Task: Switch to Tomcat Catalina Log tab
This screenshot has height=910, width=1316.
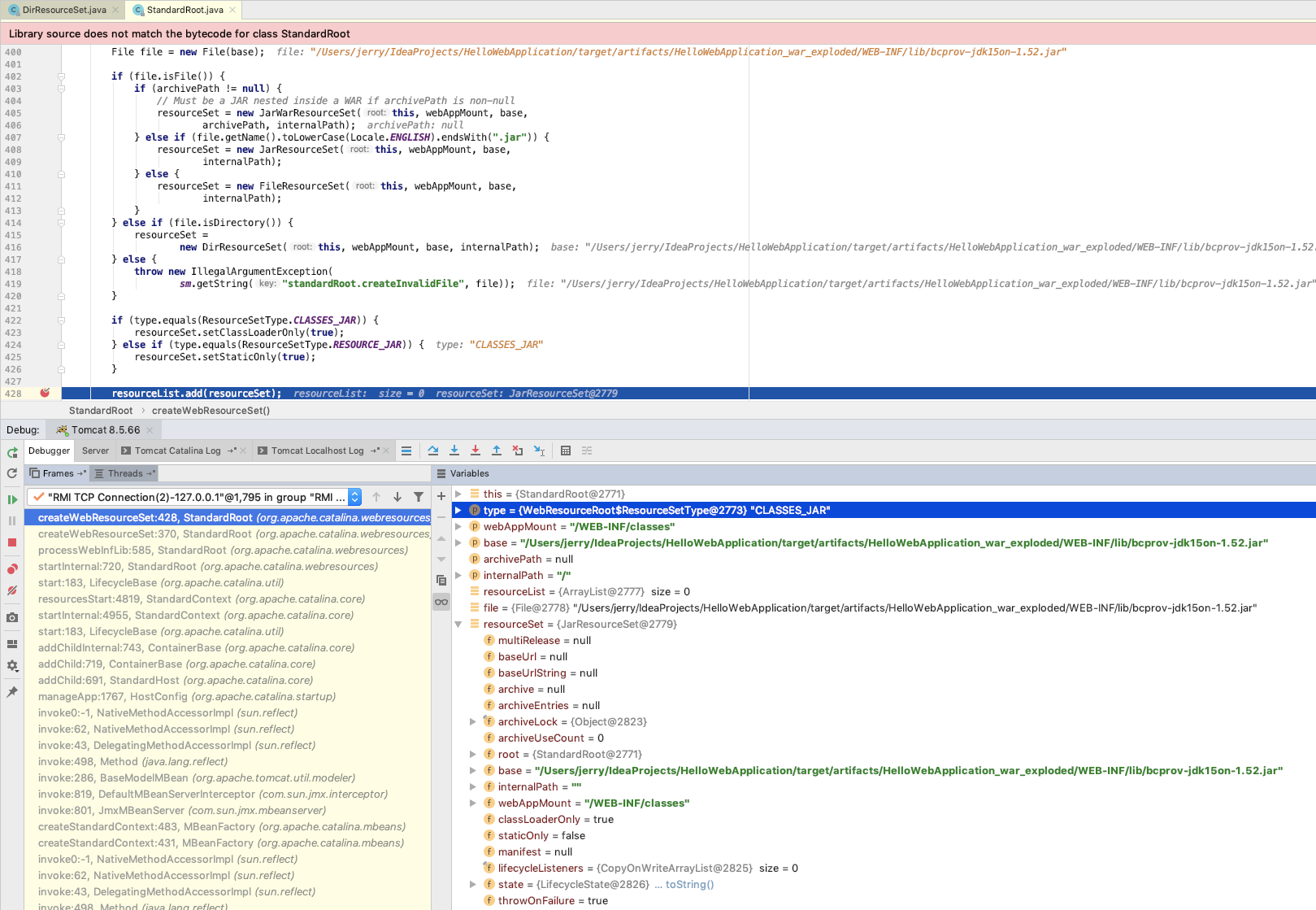Action: (177, 451)
